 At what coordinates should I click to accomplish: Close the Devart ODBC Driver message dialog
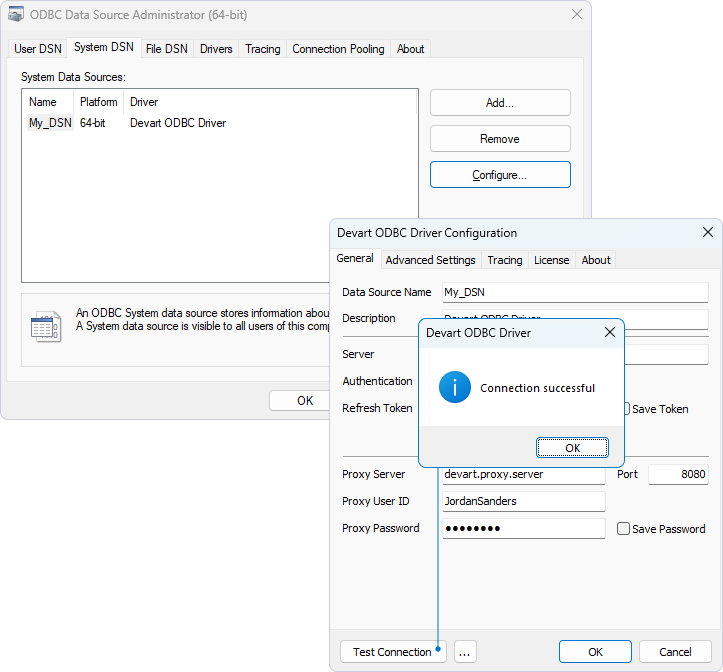(x=610, y=332)
